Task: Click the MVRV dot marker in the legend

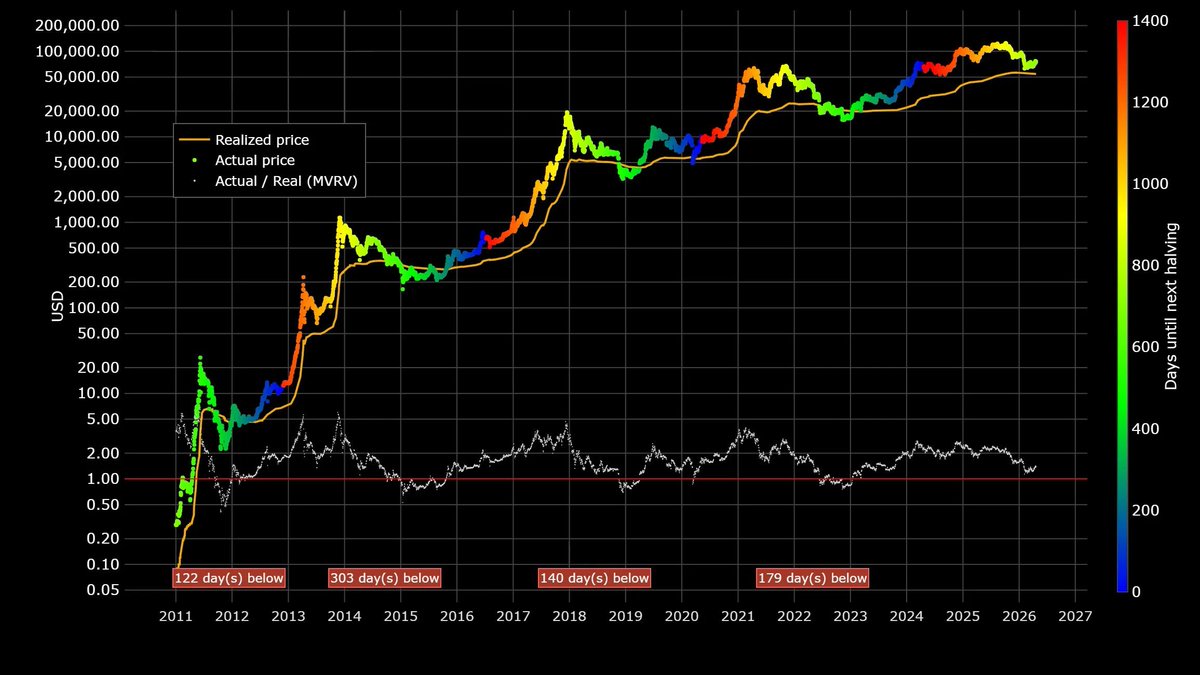Action: pyautogui.click(x=193, y=182)
